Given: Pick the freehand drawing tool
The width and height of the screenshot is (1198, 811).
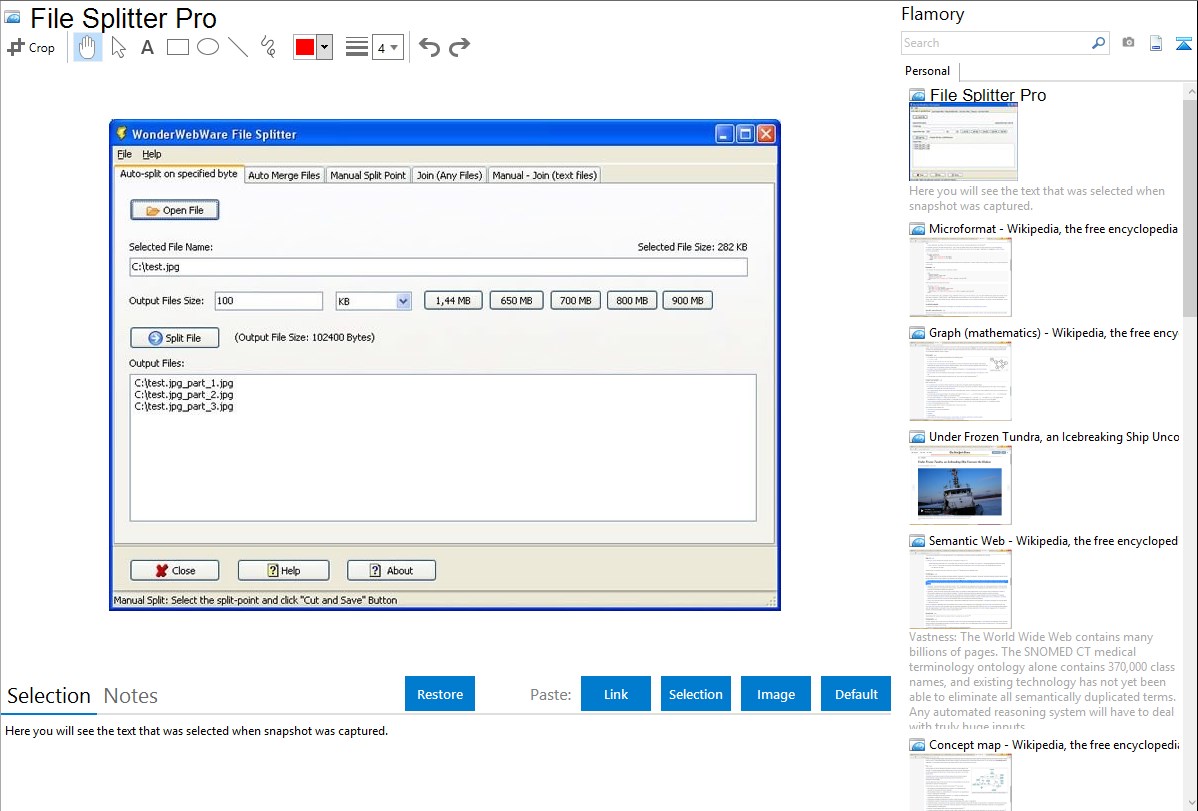Looking at the screenshot, I should [268, 47].
